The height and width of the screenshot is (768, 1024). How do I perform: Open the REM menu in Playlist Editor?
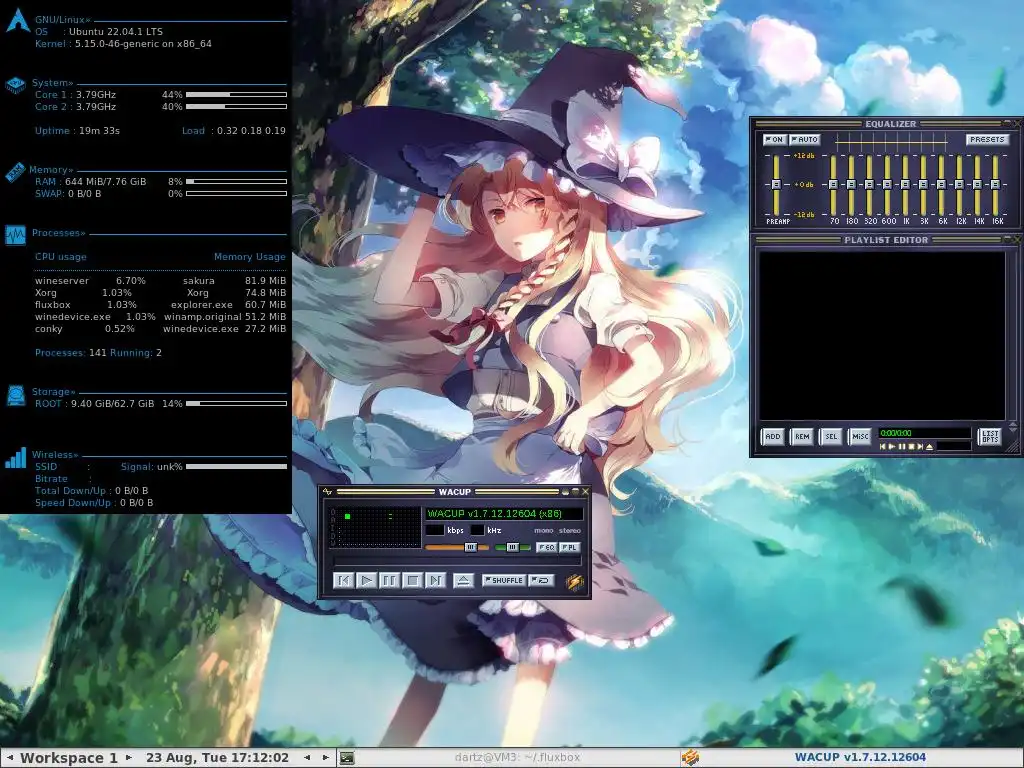tap(802, 436)
